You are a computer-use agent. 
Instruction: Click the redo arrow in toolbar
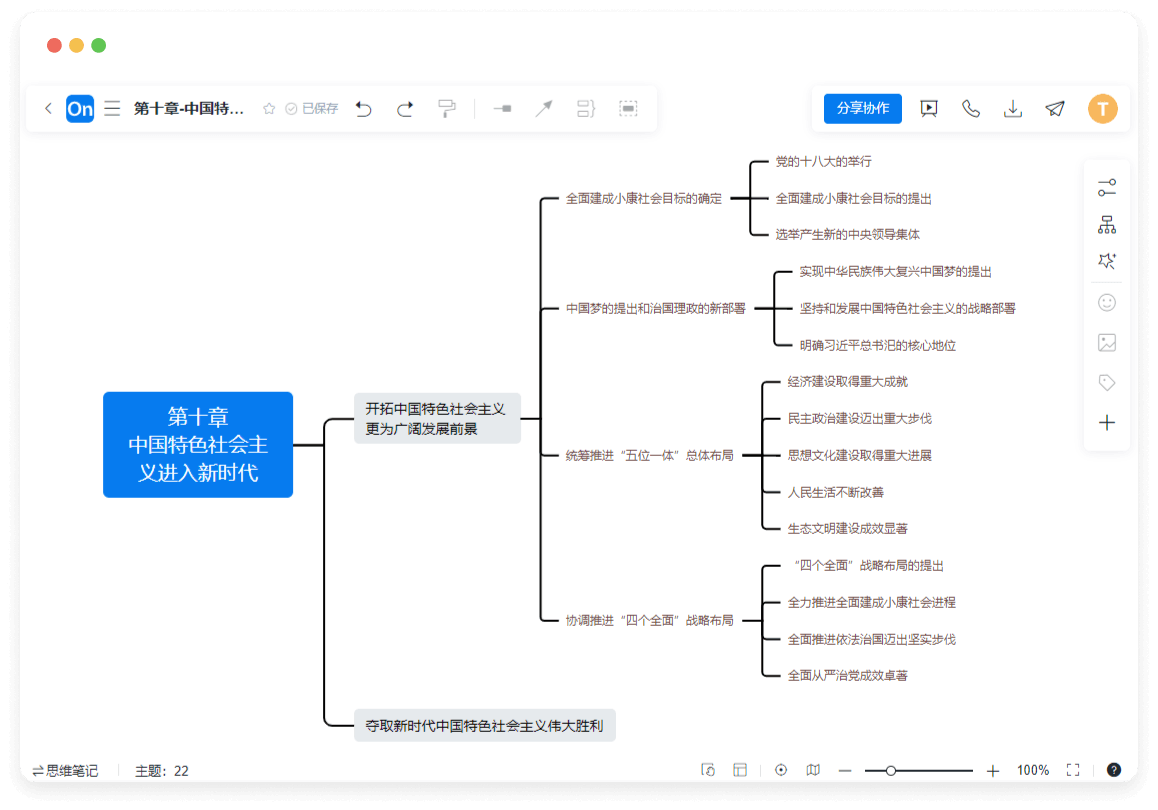point(405,109)
